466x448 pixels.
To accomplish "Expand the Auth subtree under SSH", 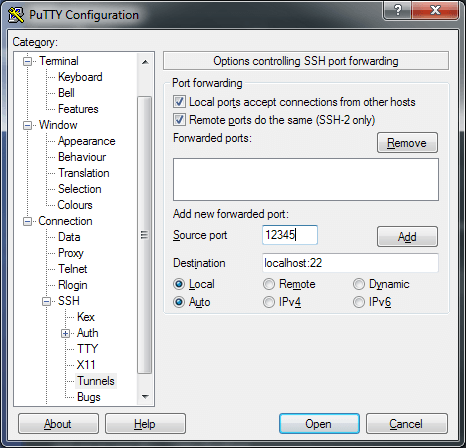I will [66, 334].
